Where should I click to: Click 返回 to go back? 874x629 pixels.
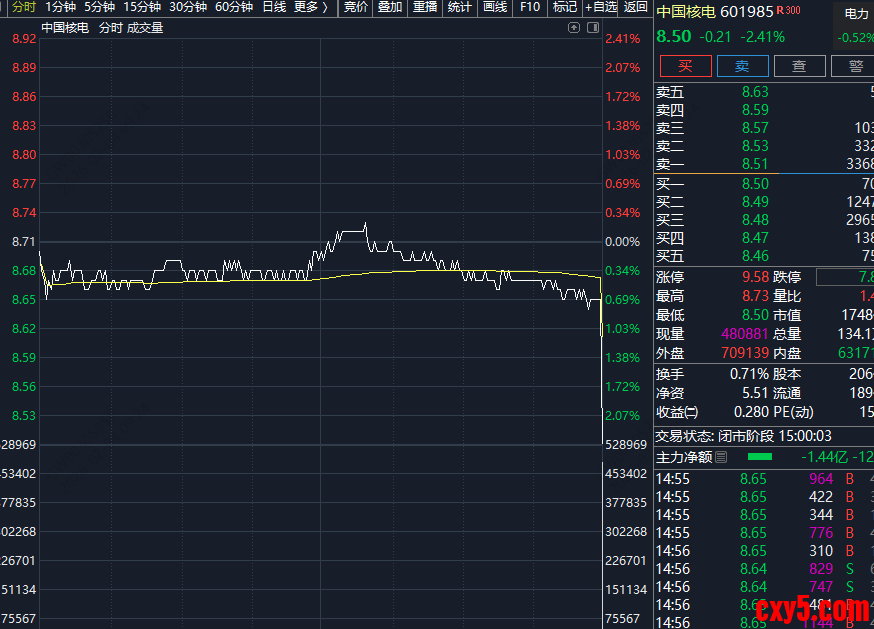(x=635, y=7)
